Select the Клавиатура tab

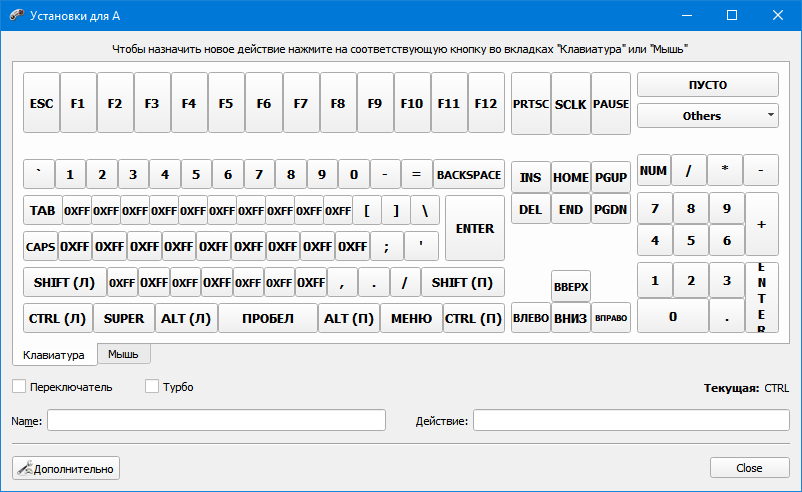click(54, 355)
